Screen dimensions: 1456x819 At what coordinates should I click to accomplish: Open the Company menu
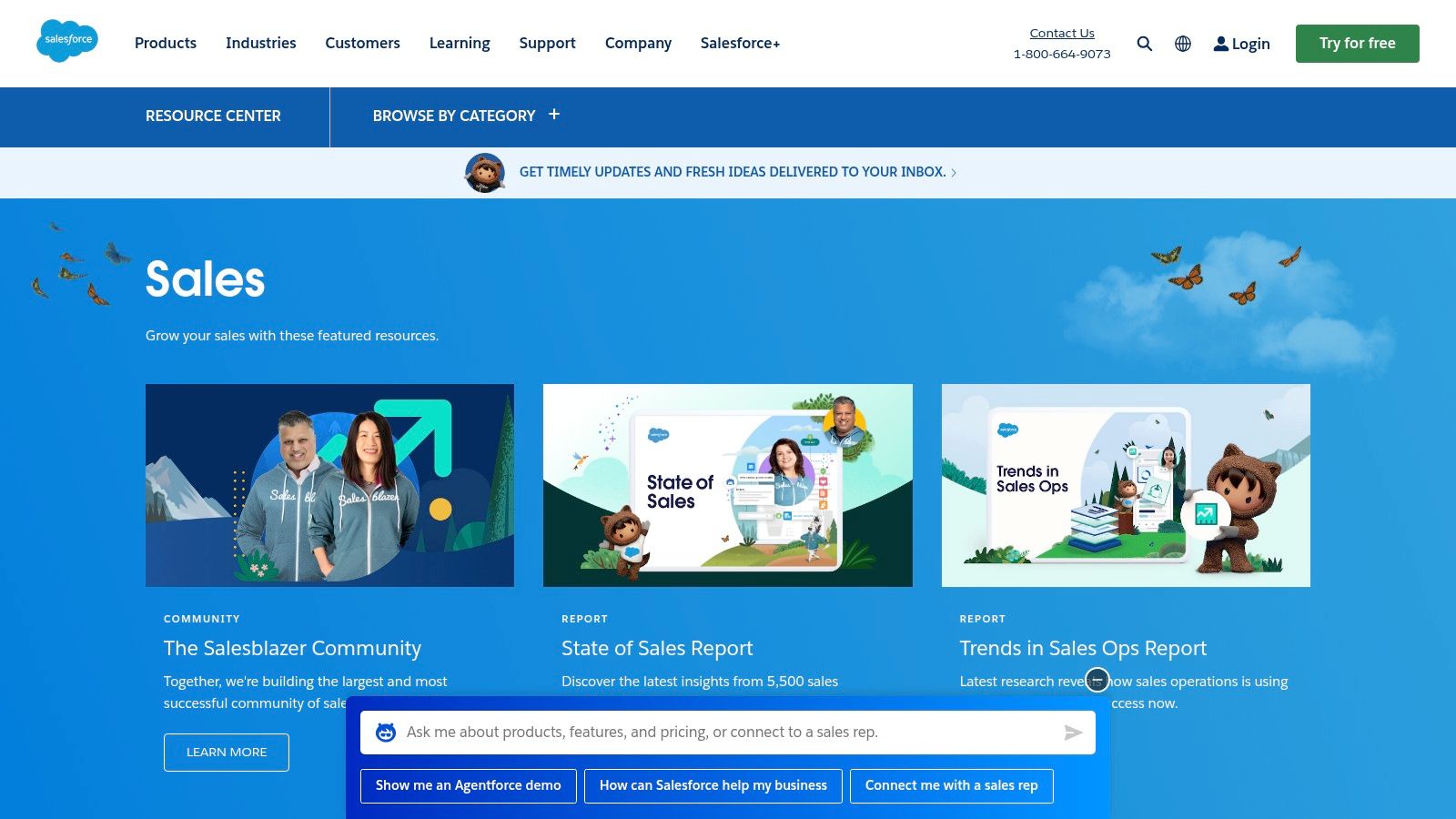click(638, 43)
